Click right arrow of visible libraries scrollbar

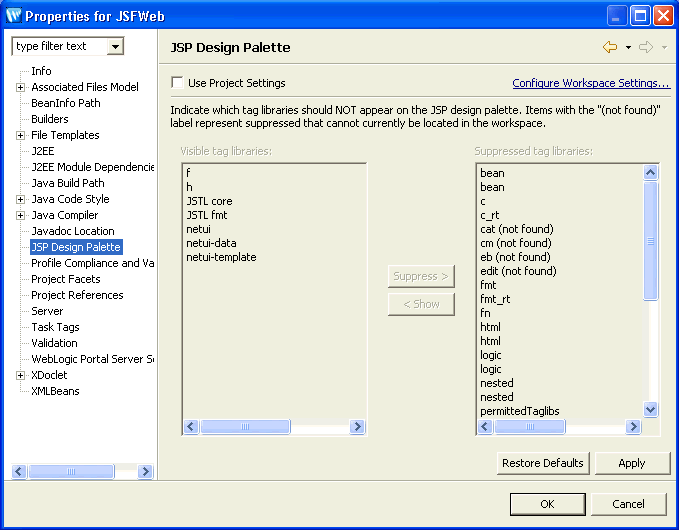(x=357, y=427)
